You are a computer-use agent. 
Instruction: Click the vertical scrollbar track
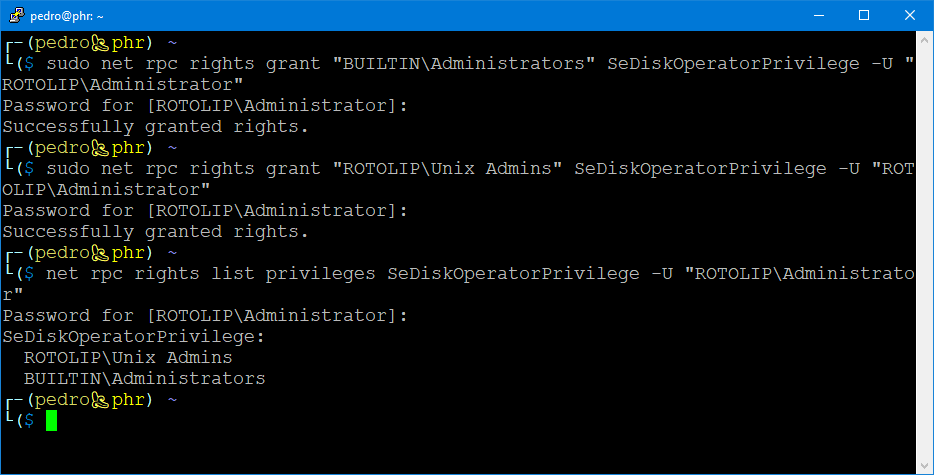(x=924, y=250)
